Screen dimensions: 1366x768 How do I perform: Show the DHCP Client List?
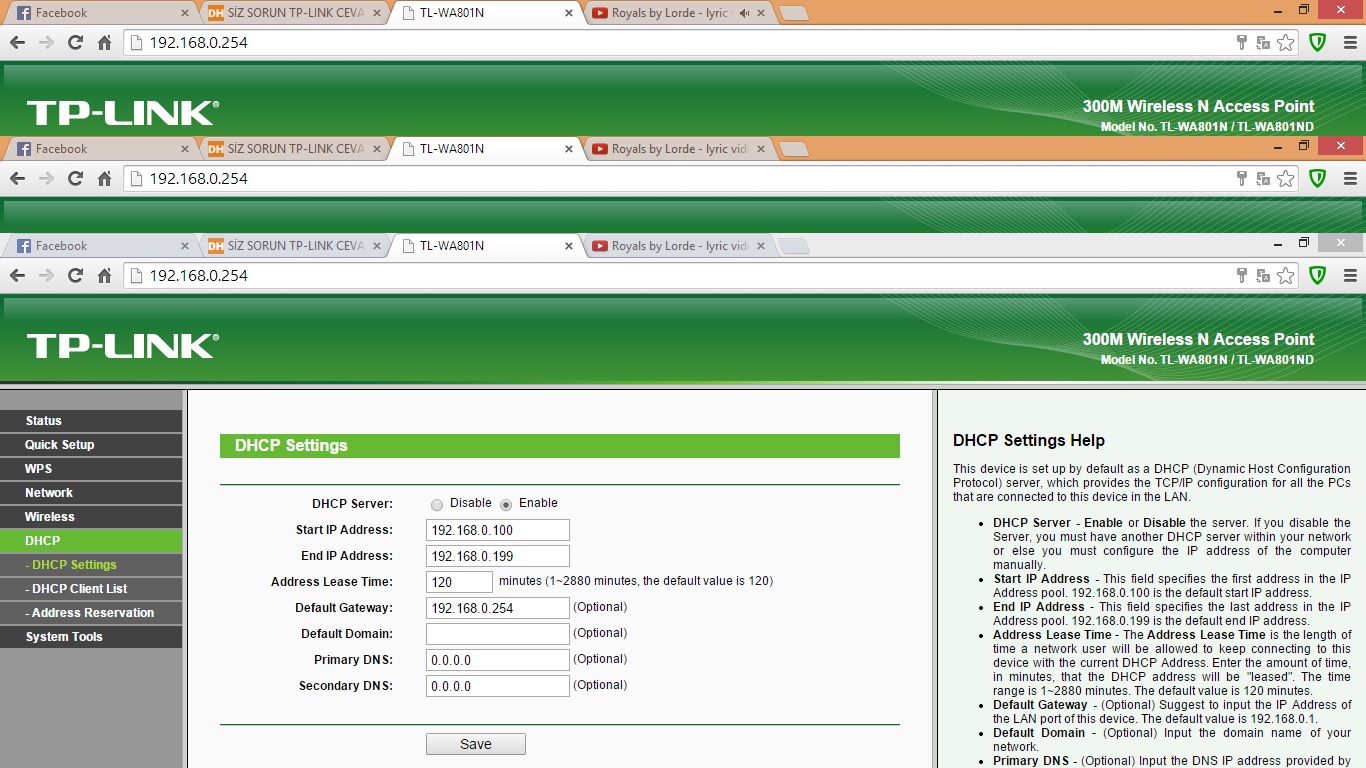point(91,589)
